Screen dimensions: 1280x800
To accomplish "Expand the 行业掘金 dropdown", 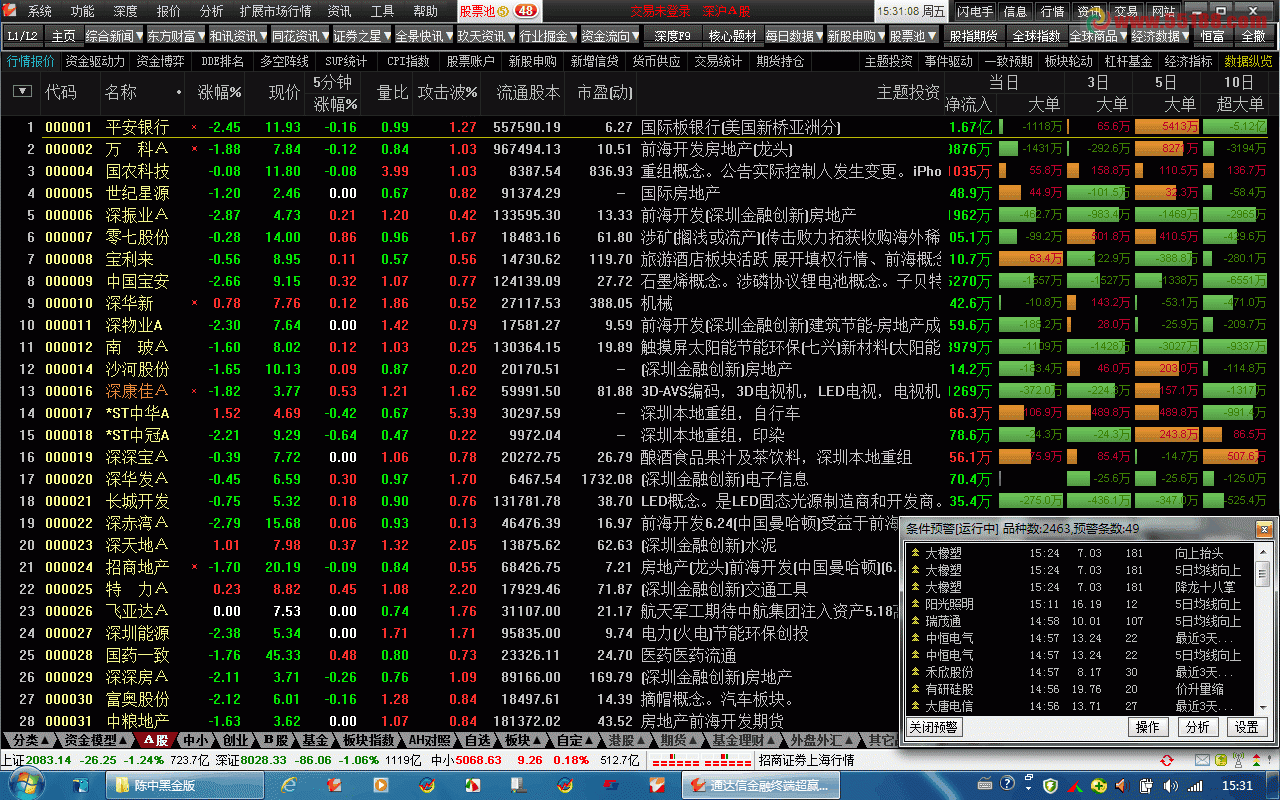I will pos(548,36).
